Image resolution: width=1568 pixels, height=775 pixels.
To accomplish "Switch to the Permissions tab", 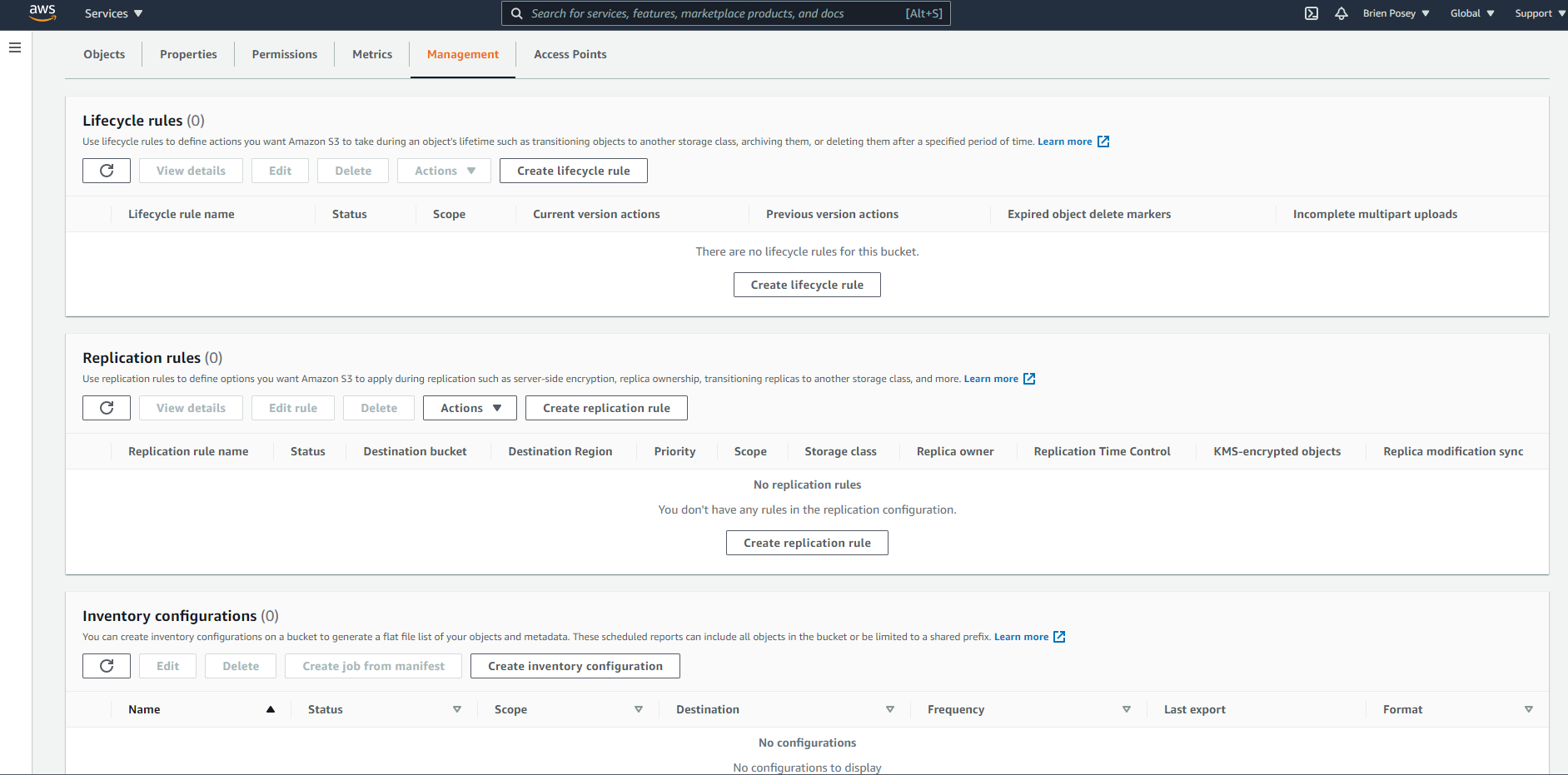I will coord(284,54).
